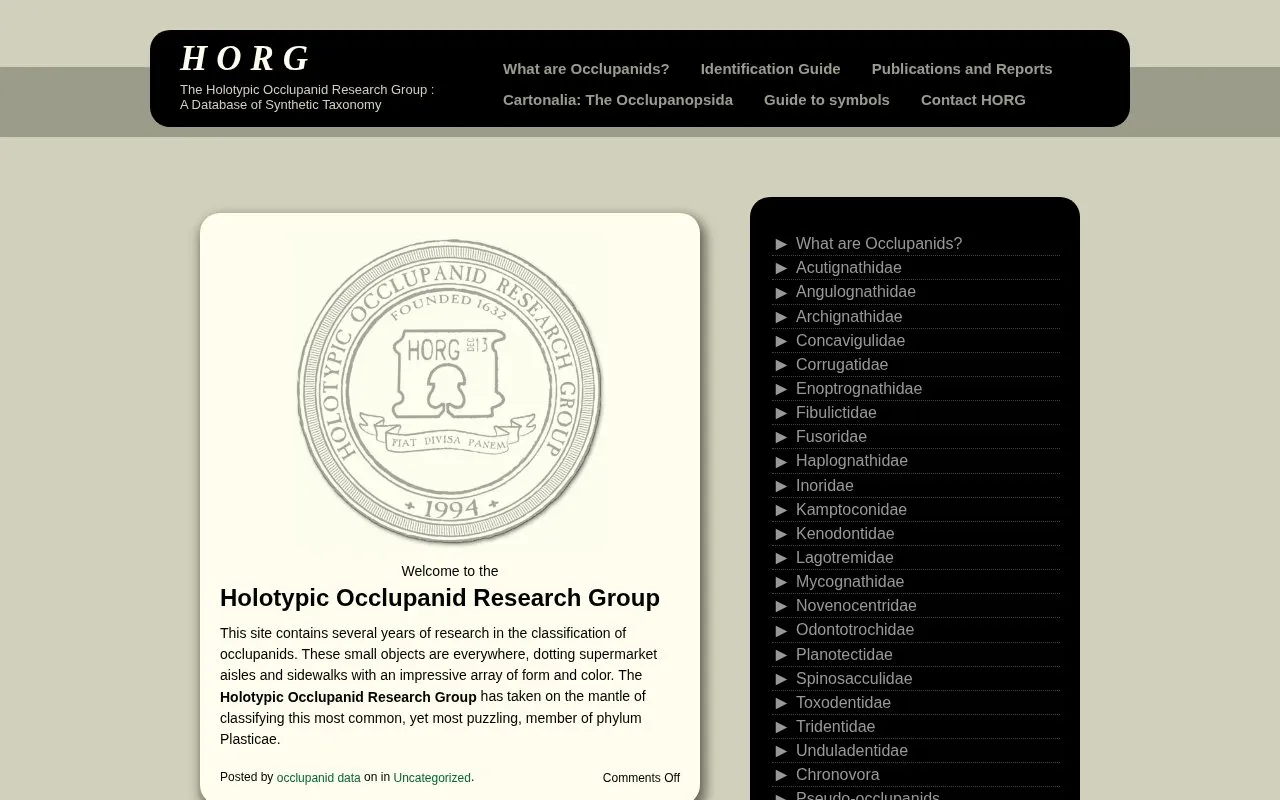Click 'What are Occlupanids?' in sidebar list
This screenshot has width=1280, height=800.
point(879,243)
